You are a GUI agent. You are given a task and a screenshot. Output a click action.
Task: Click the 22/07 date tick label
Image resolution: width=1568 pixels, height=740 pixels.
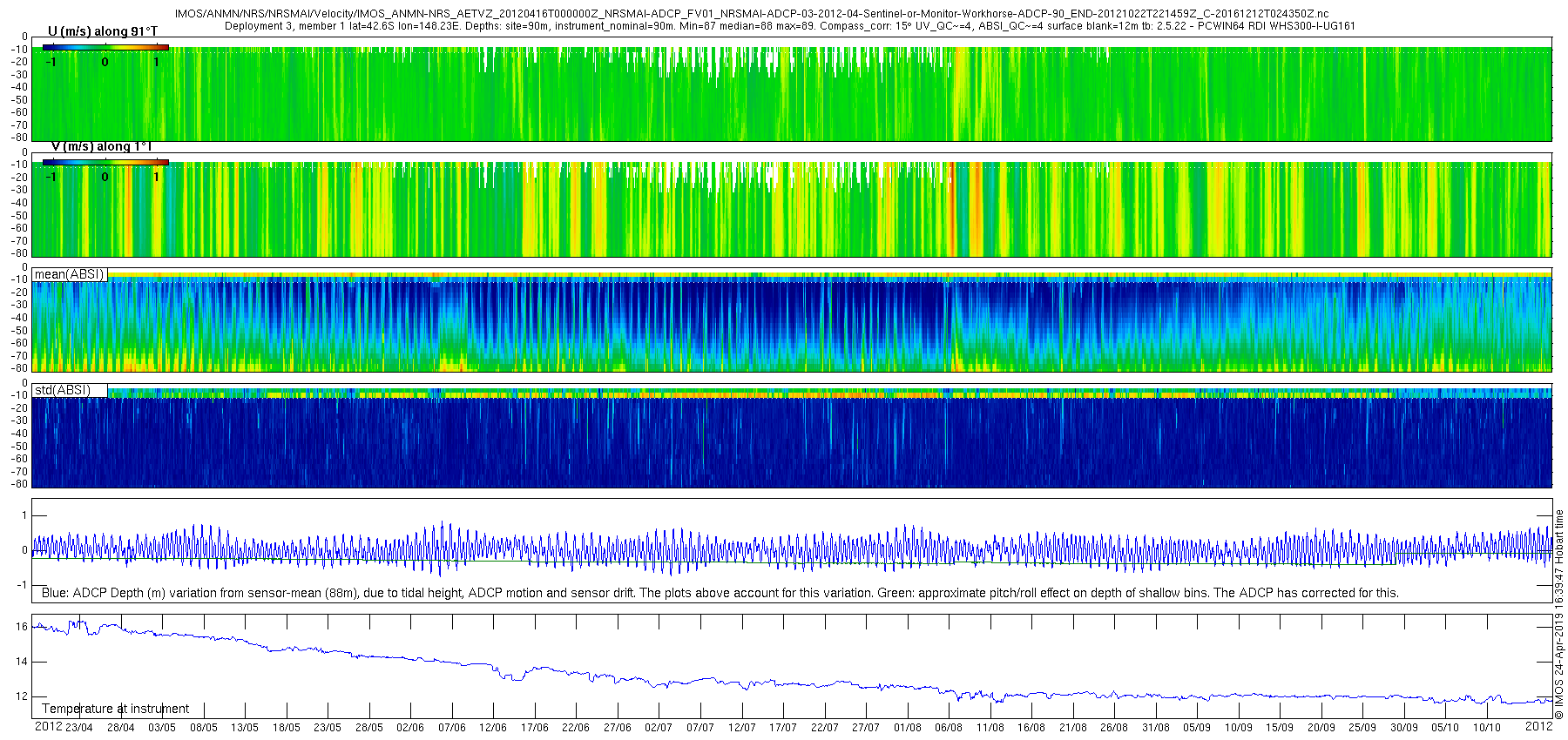pyautogui.click(x=824, y=728)
